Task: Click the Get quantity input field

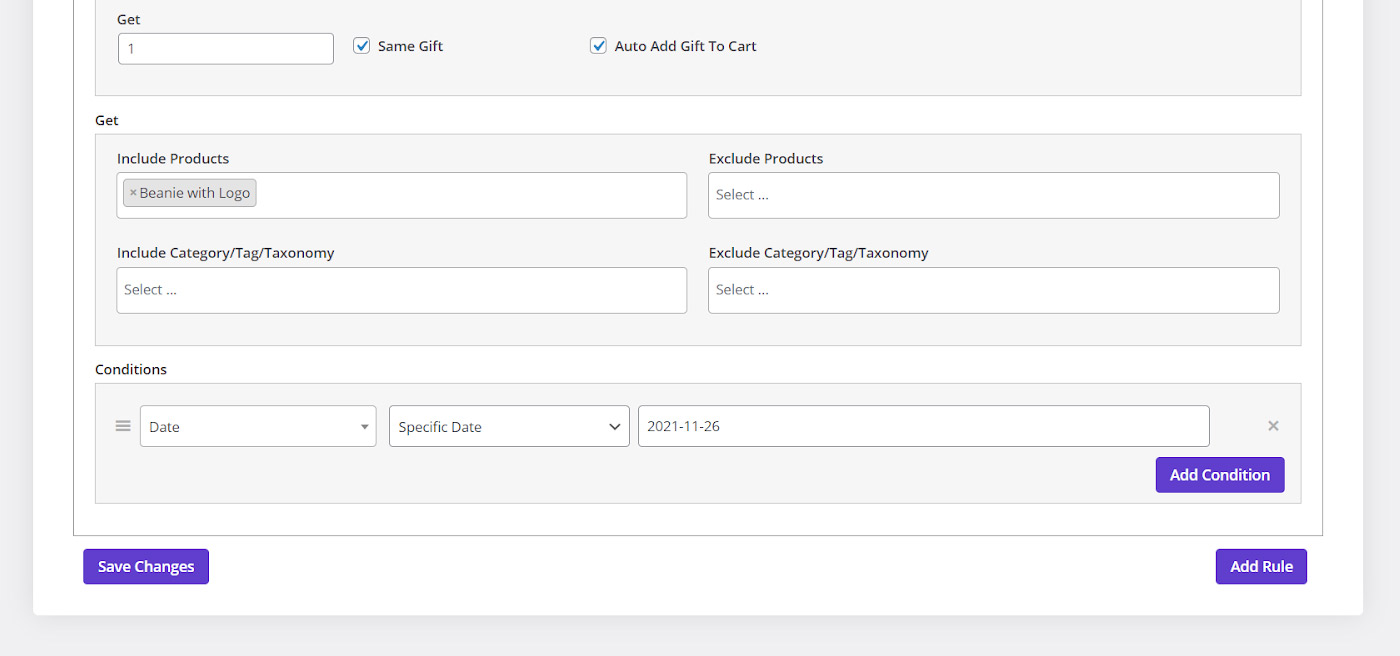Action: click(x=226, y=48)
